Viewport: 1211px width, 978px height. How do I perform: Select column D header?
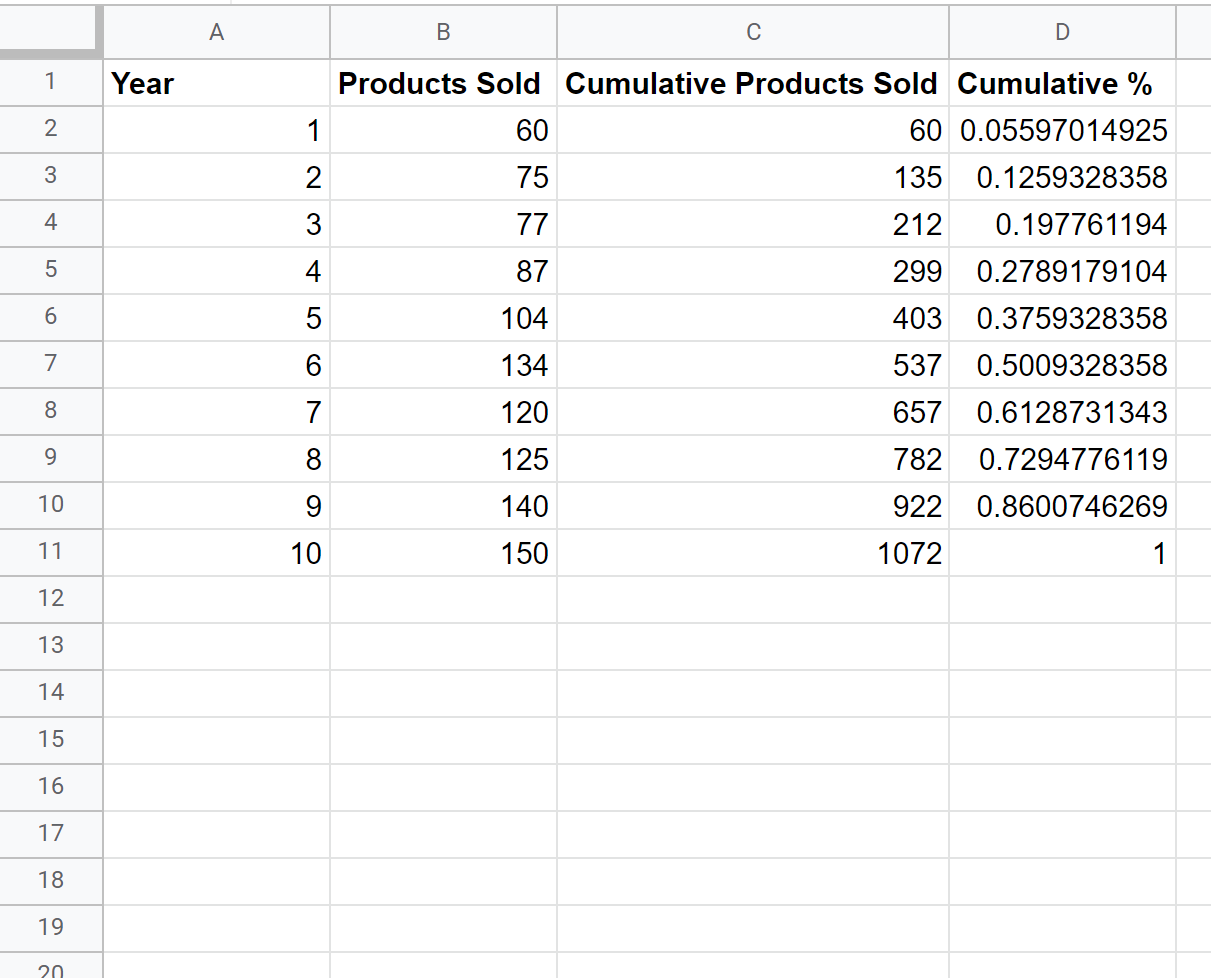coord(1062,32)
